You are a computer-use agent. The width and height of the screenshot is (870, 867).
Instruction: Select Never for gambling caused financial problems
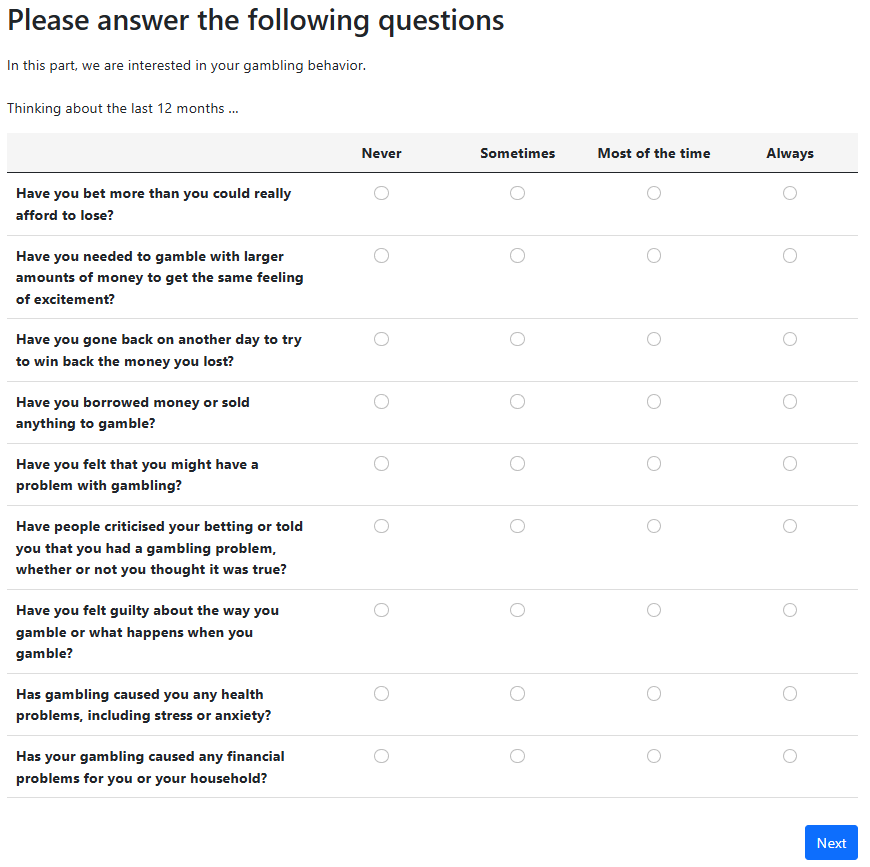point(381,756)
